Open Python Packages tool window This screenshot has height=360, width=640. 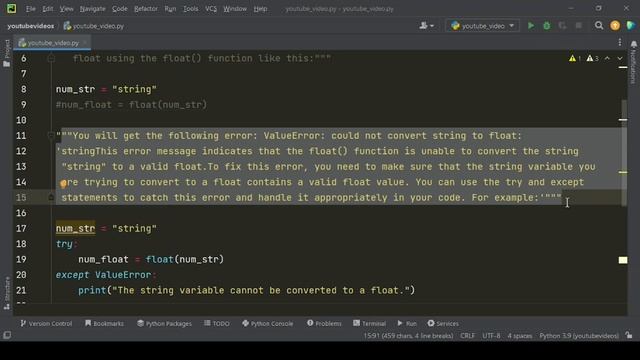point(164,323)
